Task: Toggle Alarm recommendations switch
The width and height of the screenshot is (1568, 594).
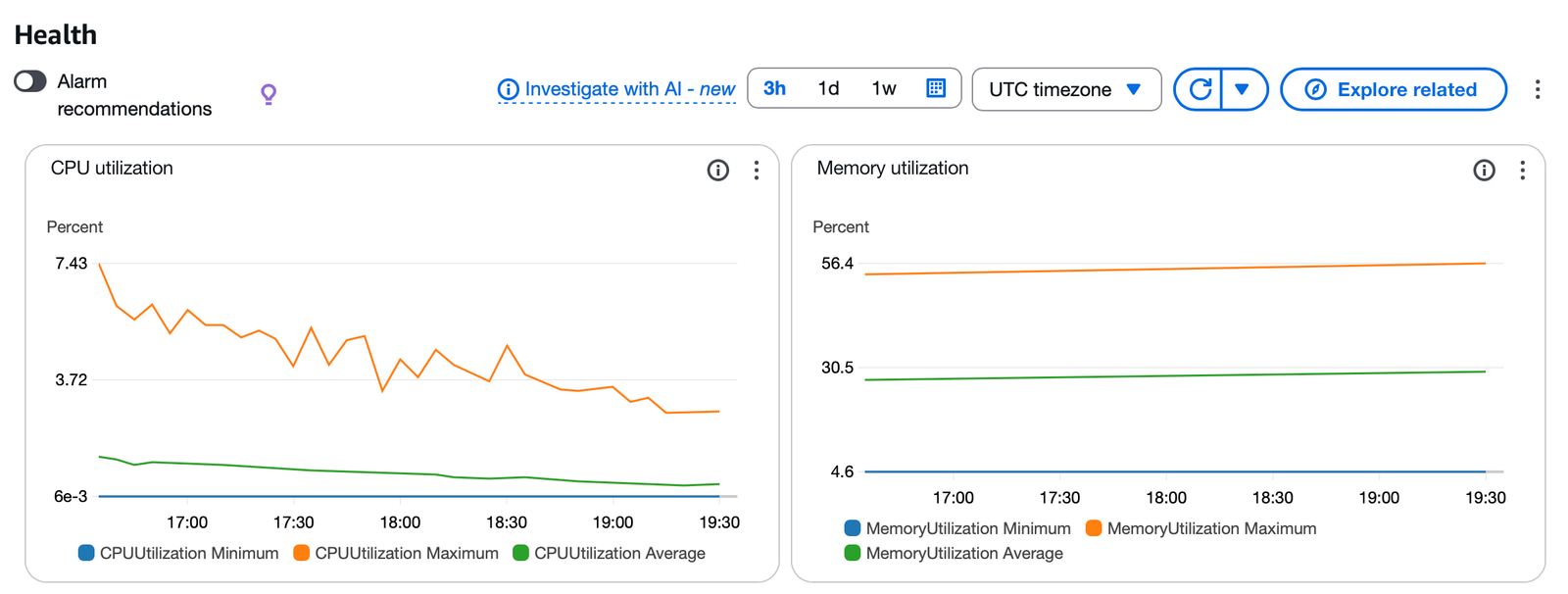Action: coord(30,81)
